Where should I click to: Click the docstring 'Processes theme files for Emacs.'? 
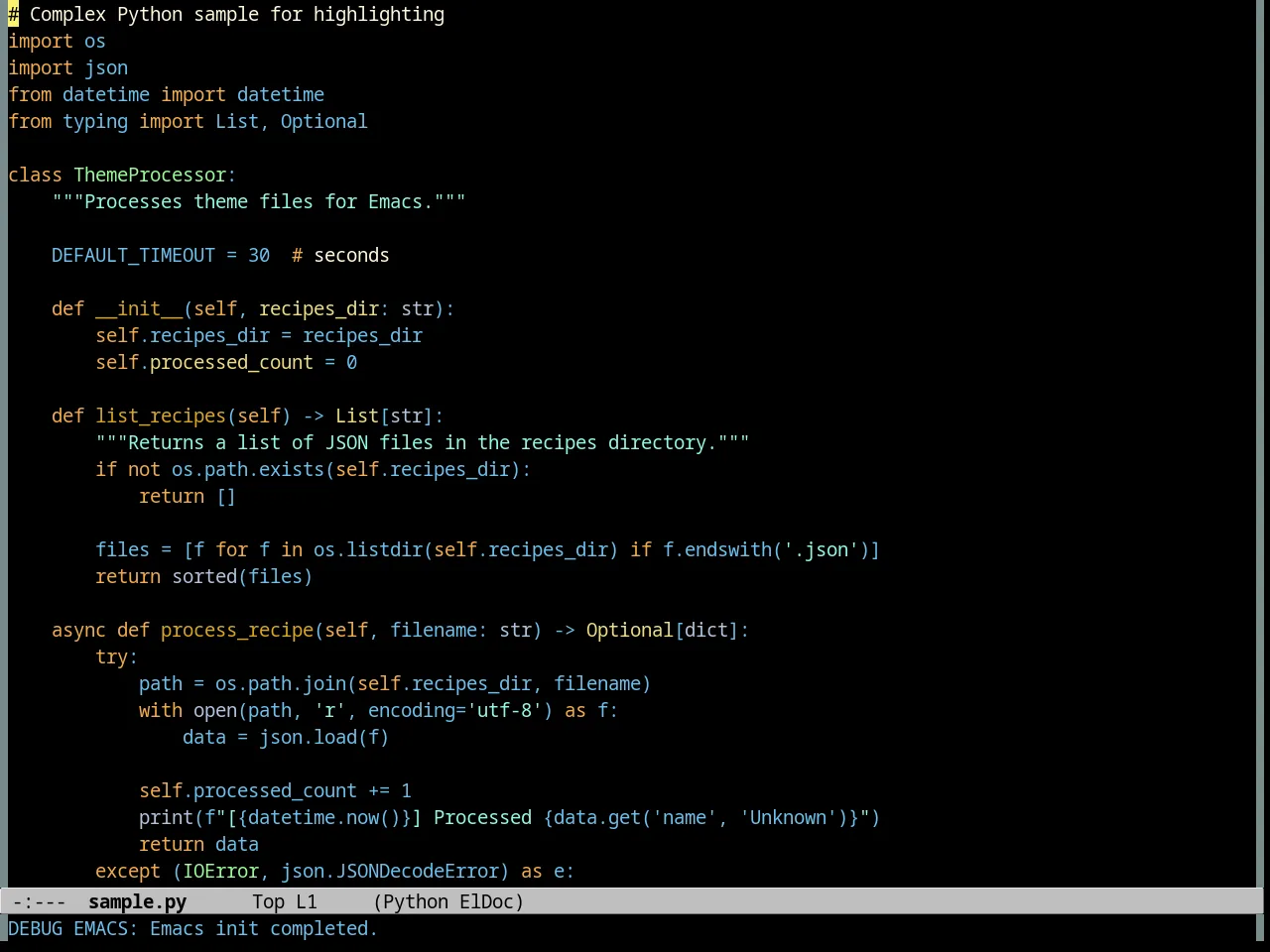(x=259, y=201)
